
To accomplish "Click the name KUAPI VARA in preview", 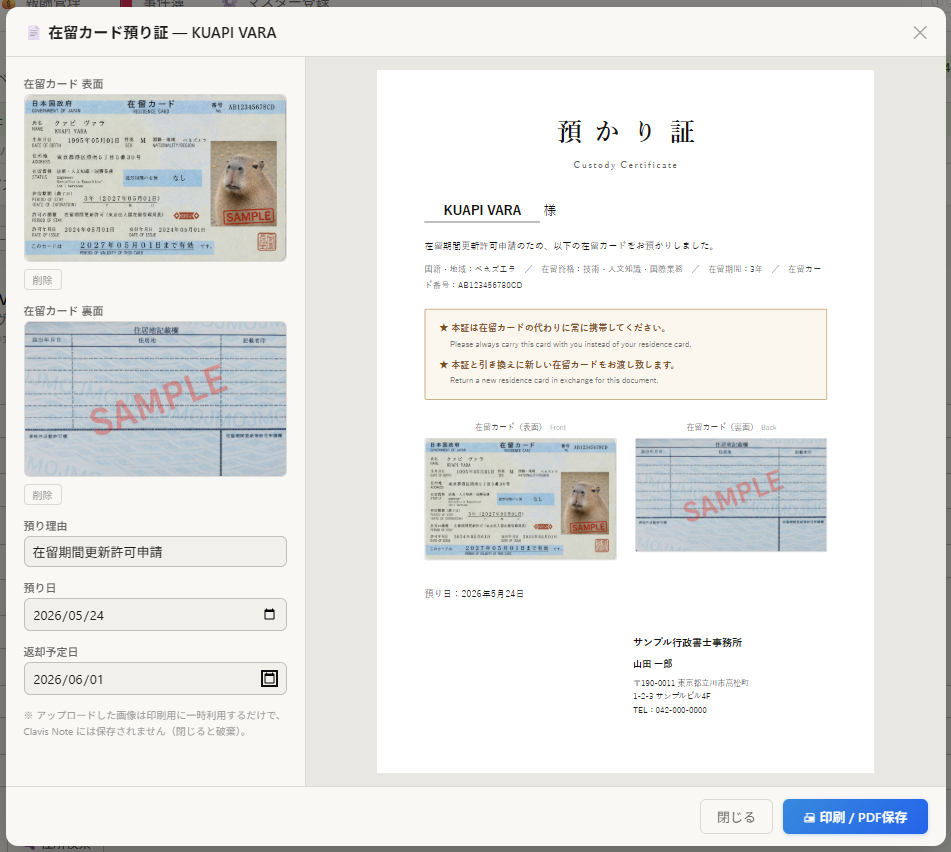I will tap(482, 210).
